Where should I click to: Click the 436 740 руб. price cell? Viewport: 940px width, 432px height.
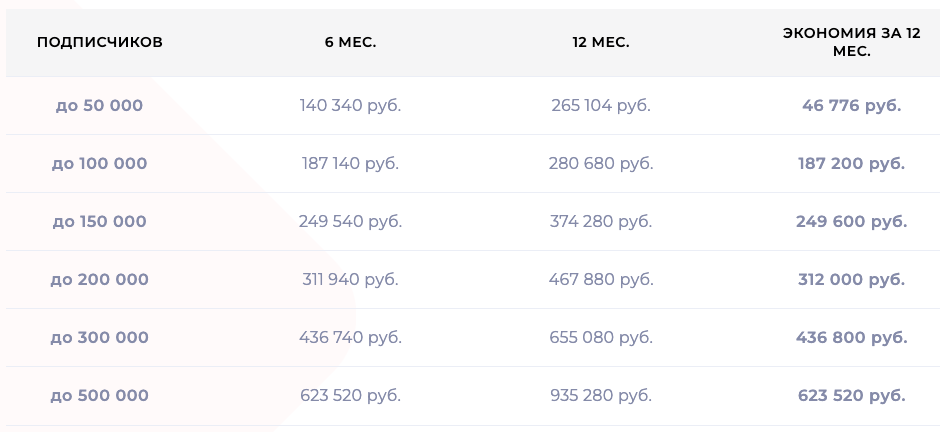351,338
